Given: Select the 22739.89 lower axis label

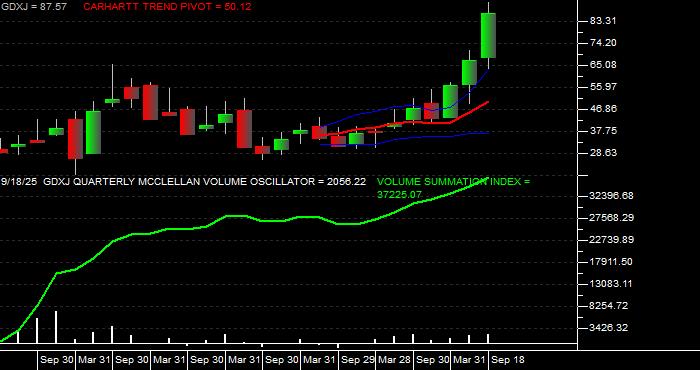Looking at the screenshot, I should click(x=611, y=240).
